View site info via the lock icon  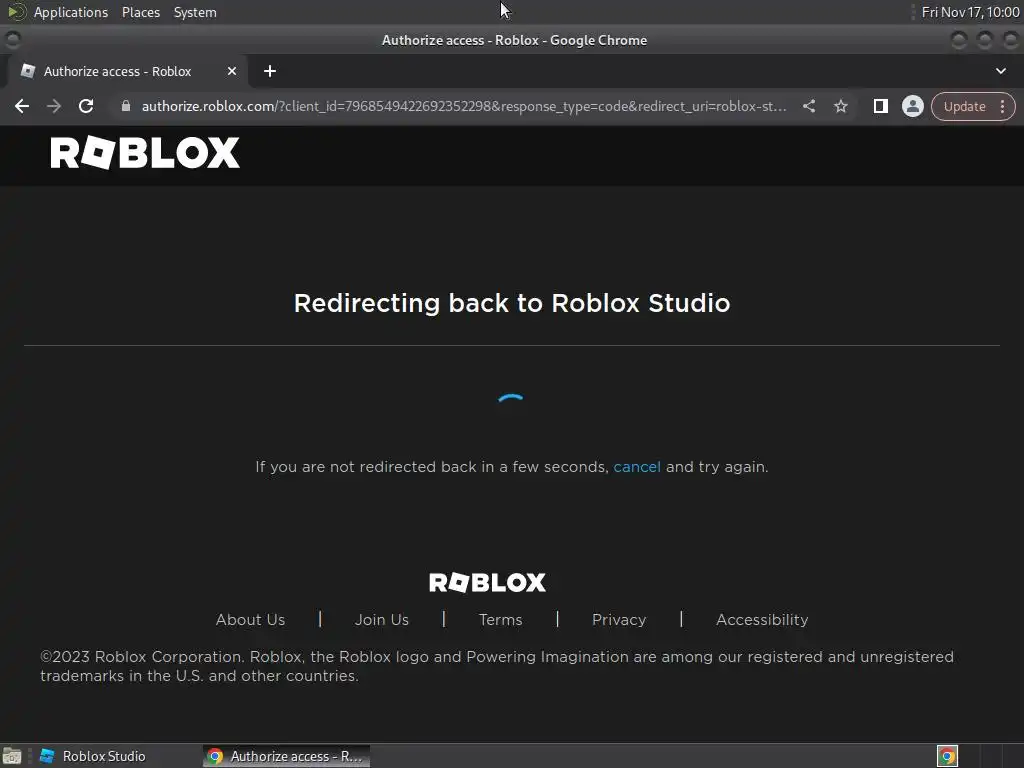click(126, 106)
